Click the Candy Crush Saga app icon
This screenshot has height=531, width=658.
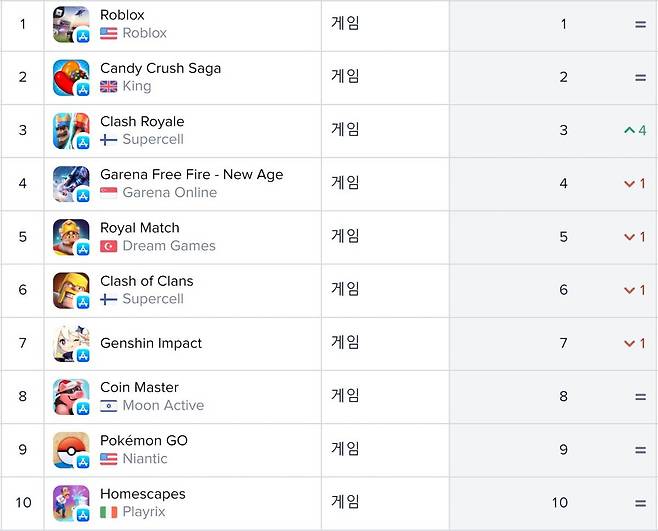(x=71, y=77)
